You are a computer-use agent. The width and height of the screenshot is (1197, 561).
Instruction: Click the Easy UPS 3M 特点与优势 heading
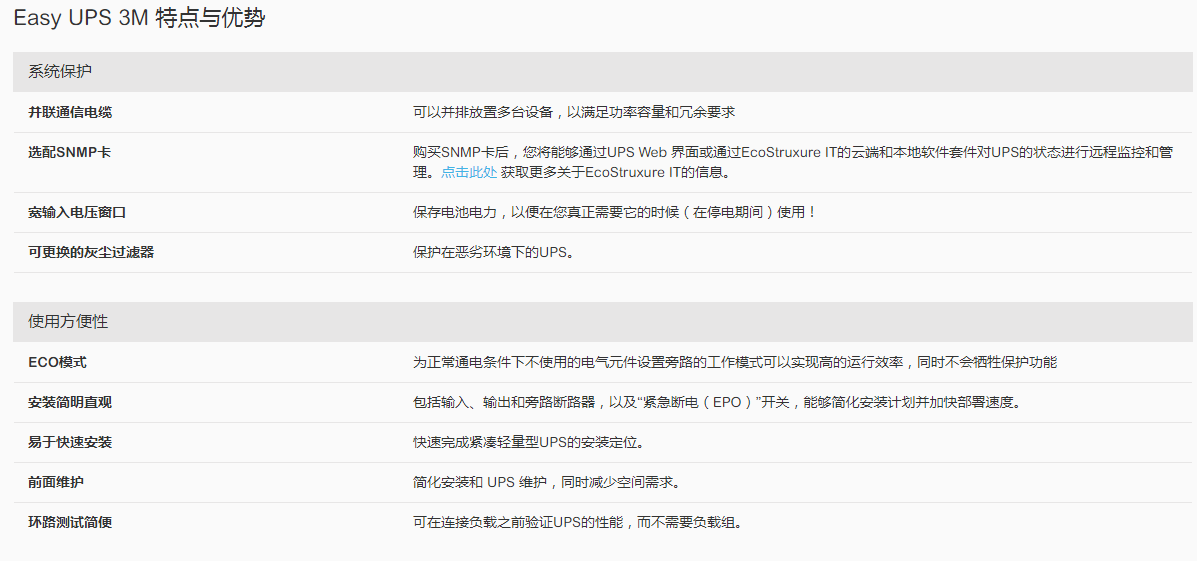pos(139,18)
